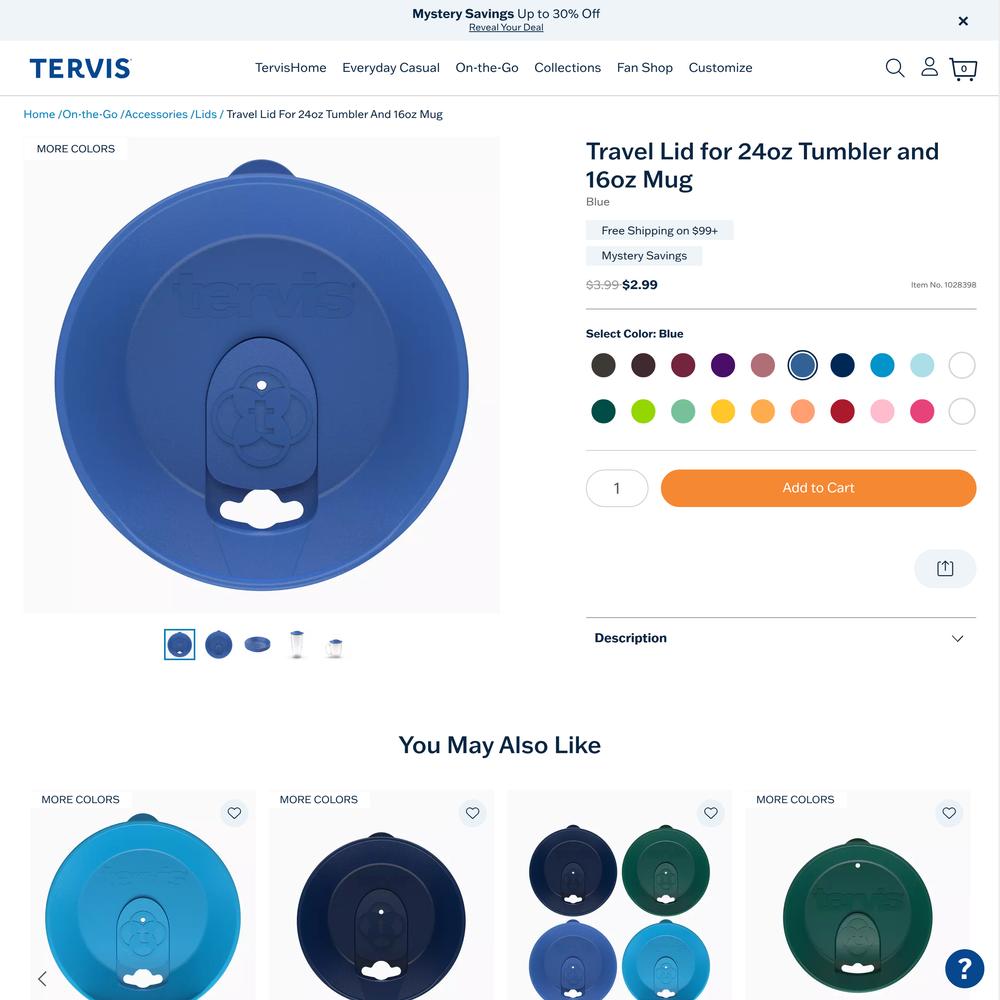Open the shopping cart icon
Image resolution: width=1000 pixels, height=1000 pixels.
point(963,68)
